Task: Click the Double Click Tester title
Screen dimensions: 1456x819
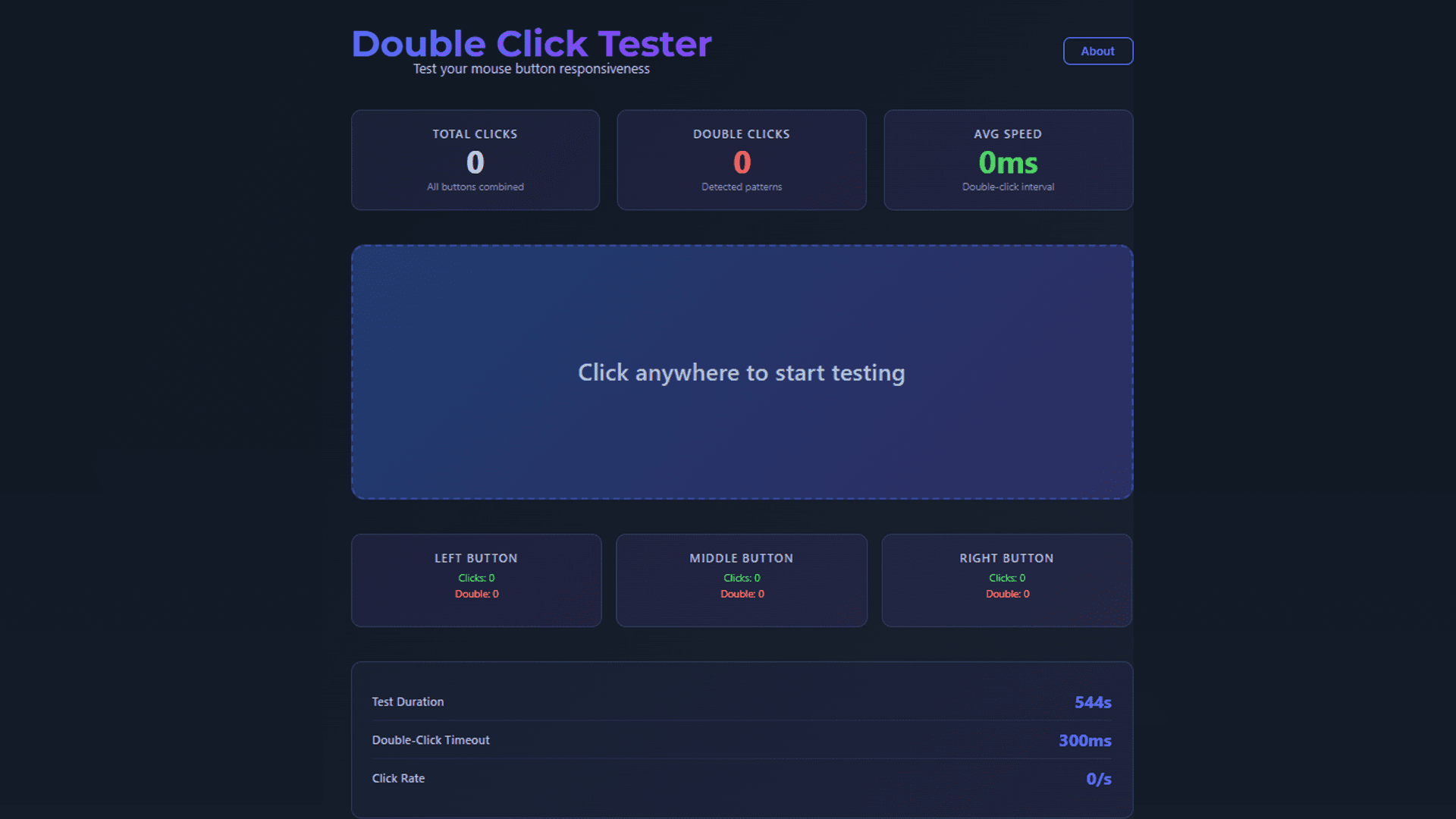Action: (x=532, y=43)
